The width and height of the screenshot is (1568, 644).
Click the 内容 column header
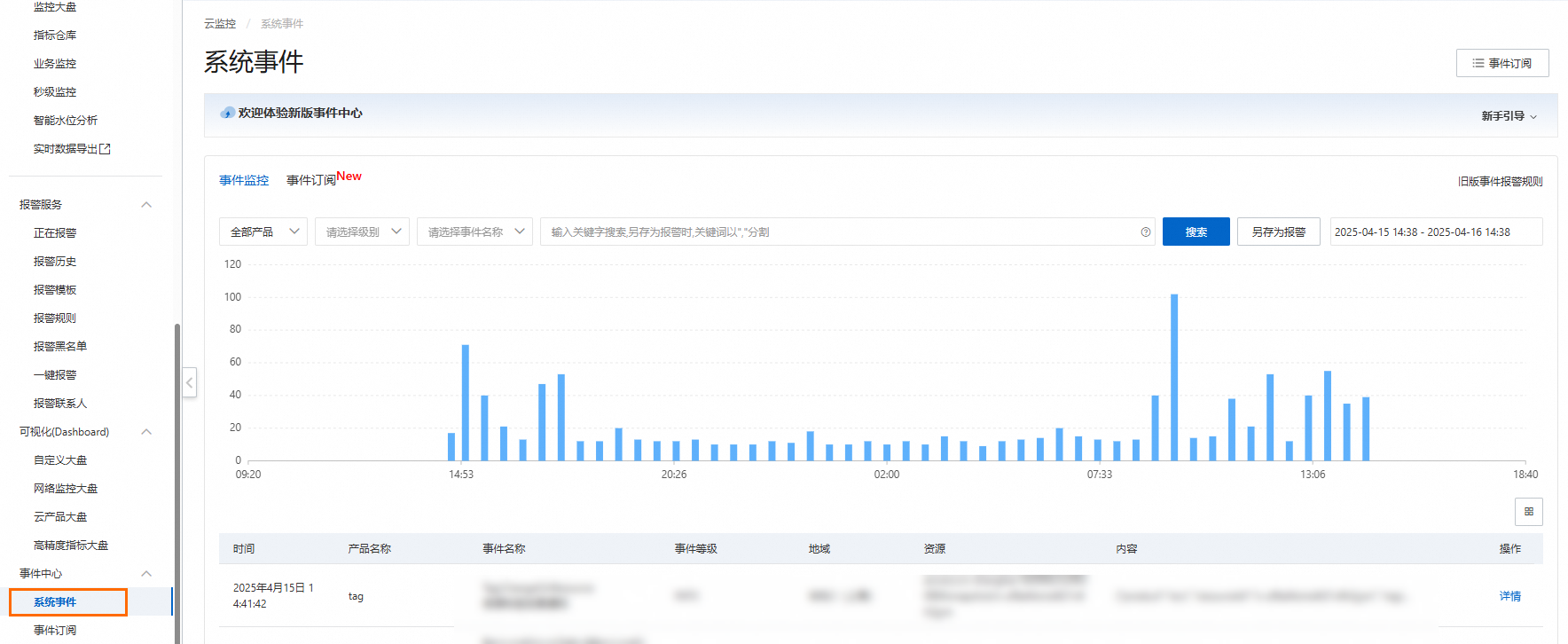[x=1127, y=549]
